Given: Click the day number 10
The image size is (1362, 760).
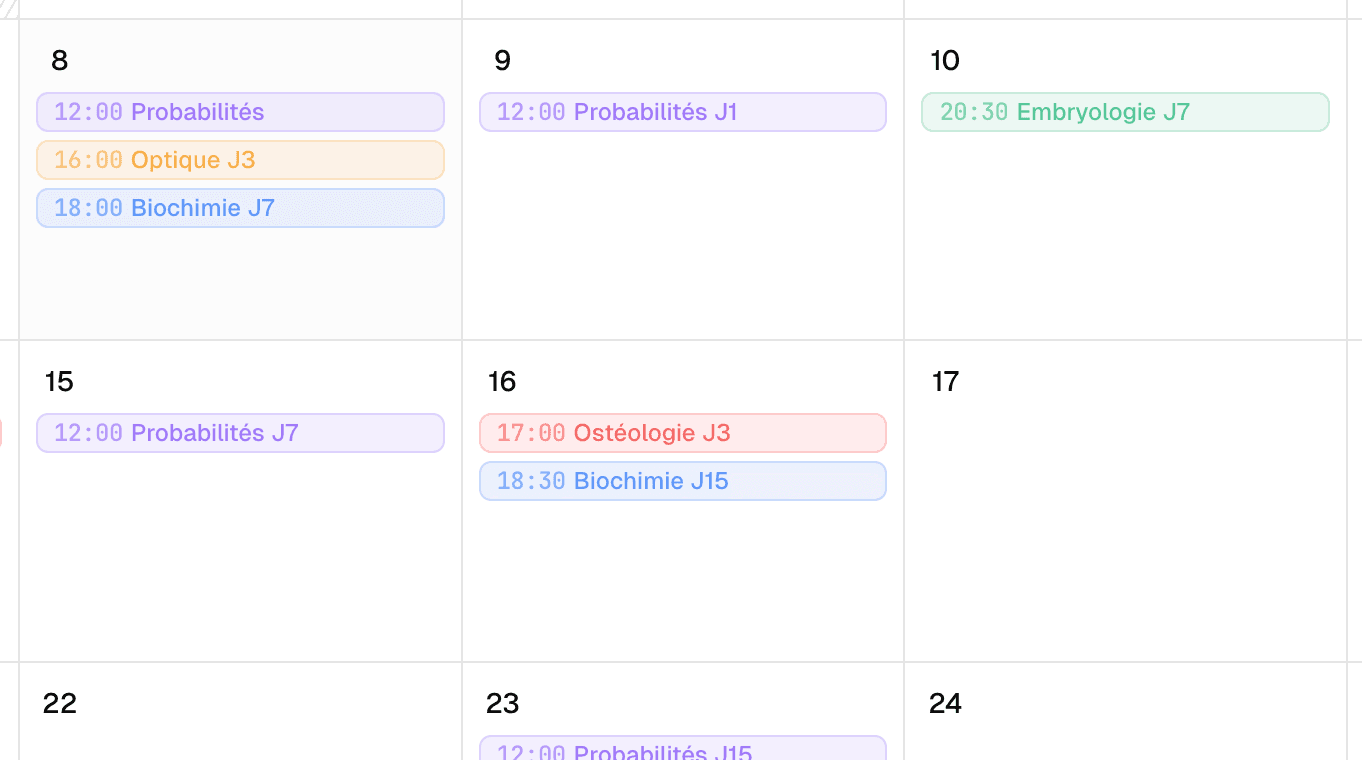Looking at the screenshot, I should click(x=945, y=61).
